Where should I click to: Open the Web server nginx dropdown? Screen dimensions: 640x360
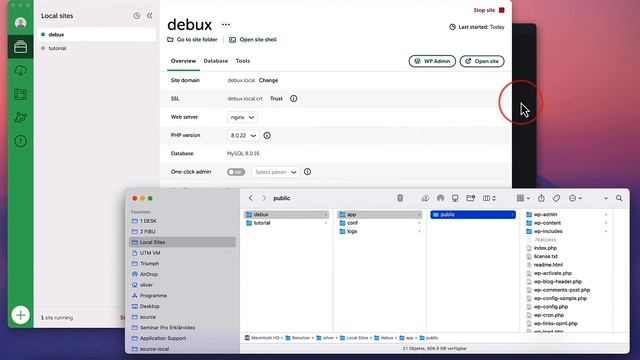(x=242, y=117)
